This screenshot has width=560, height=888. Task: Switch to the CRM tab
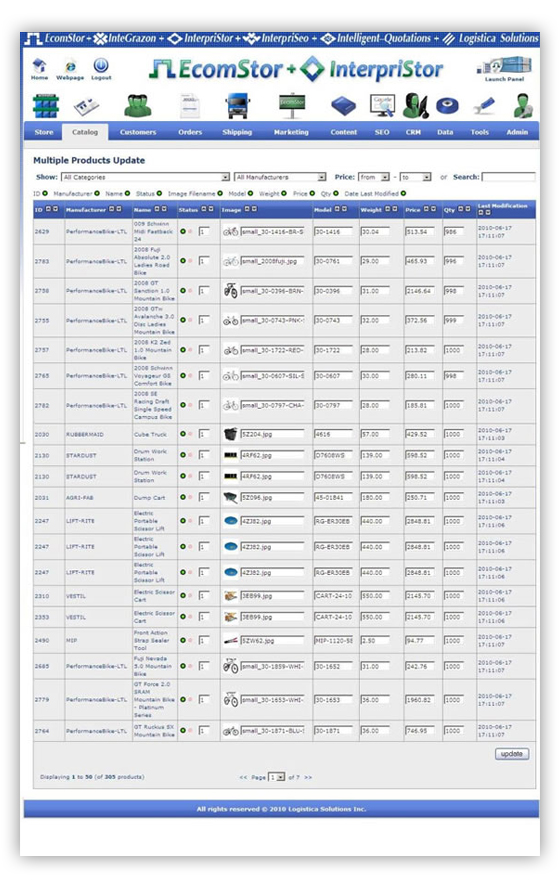413,132
